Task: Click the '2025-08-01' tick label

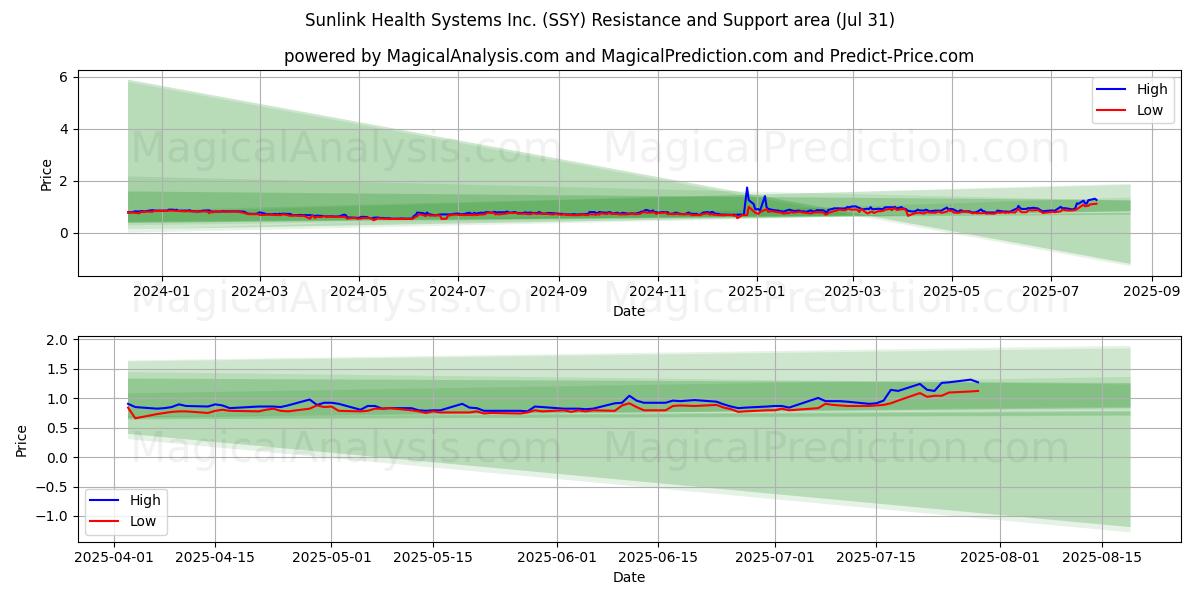Action: (x=1000, y=557)
